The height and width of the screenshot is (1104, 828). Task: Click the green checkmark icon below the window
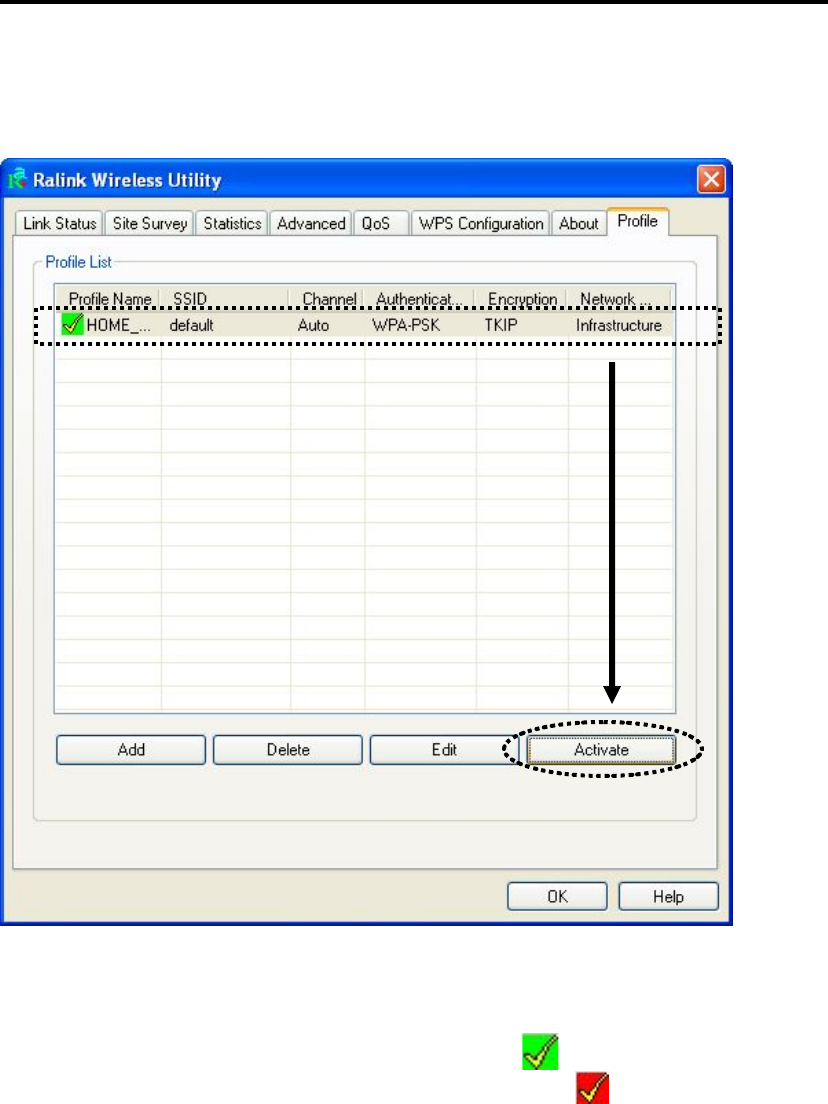[x=540, y=1052]
